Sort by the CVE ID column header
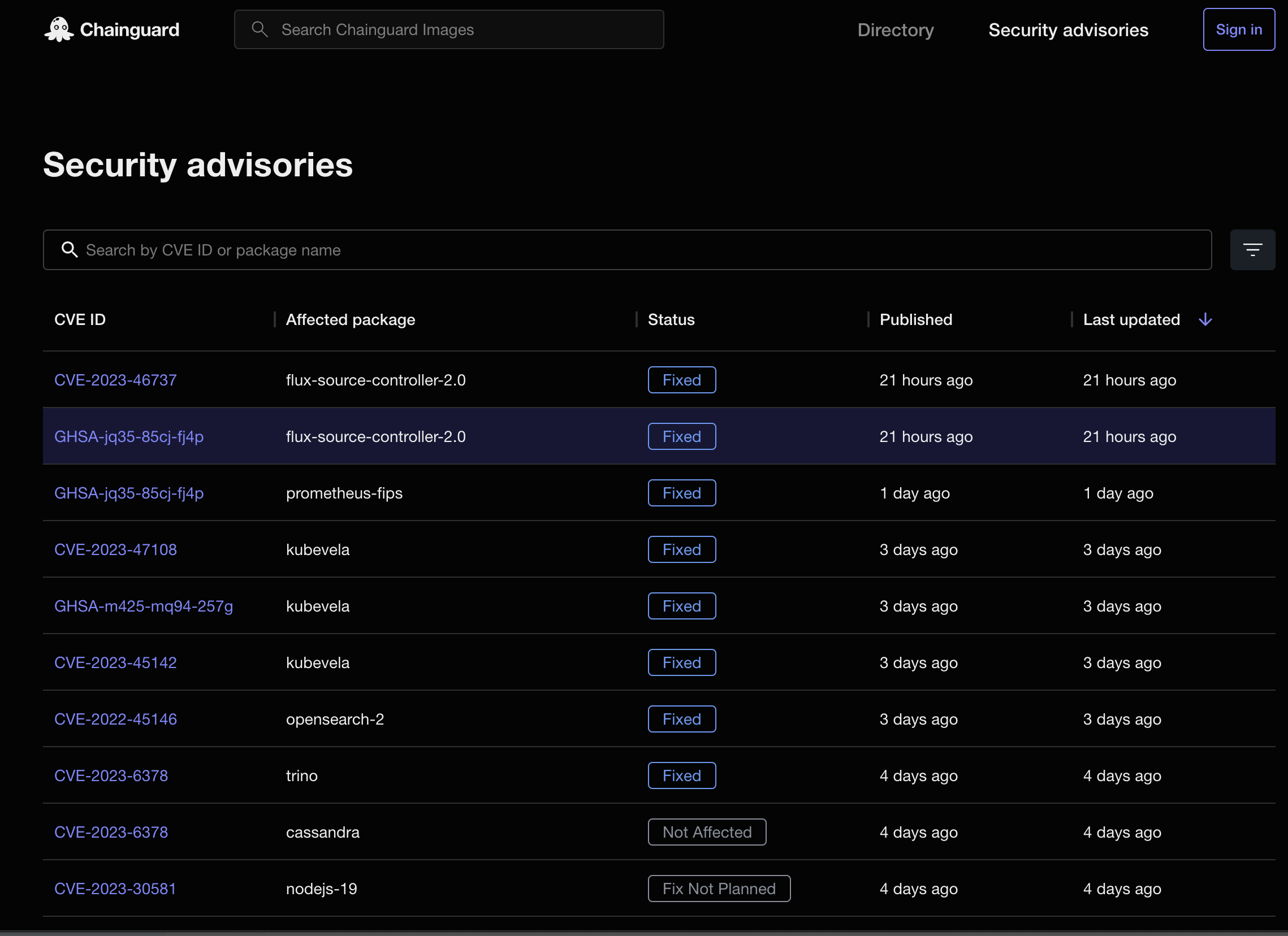Viewport: 1288px width, 936px height. pos(80,319)
